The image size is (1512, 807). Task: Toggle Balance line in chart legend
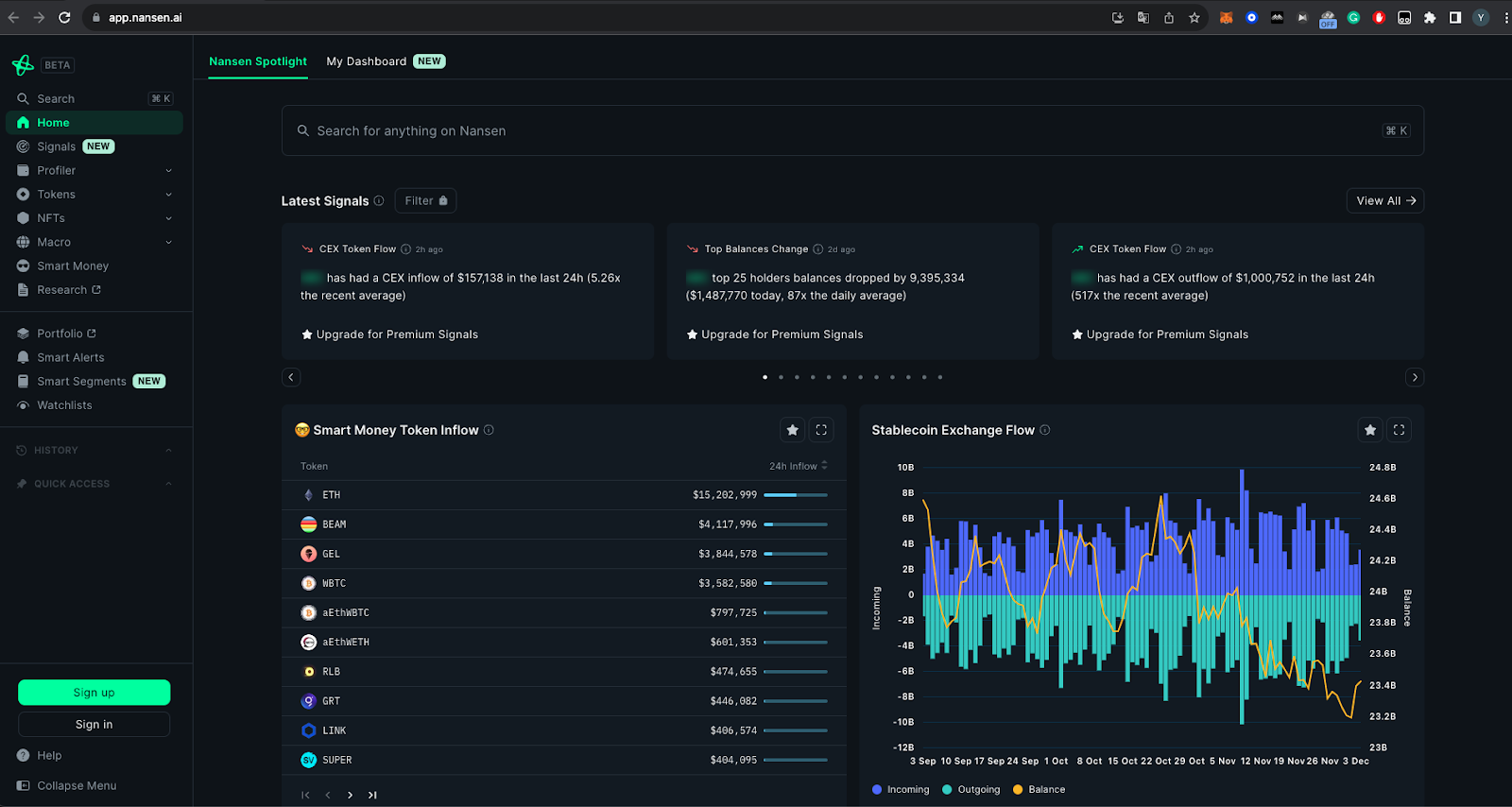(x=1039, y=790)
